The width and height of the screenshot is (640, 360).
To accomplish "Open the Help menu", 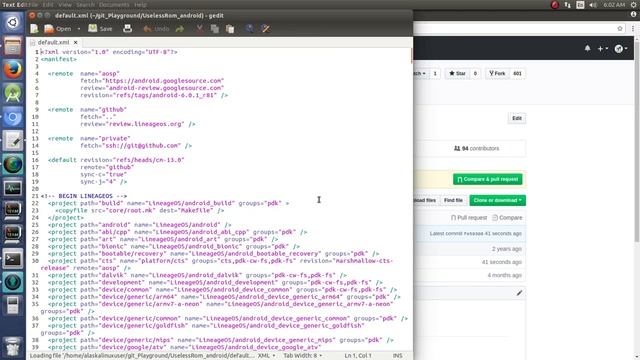I will (140, 4).
